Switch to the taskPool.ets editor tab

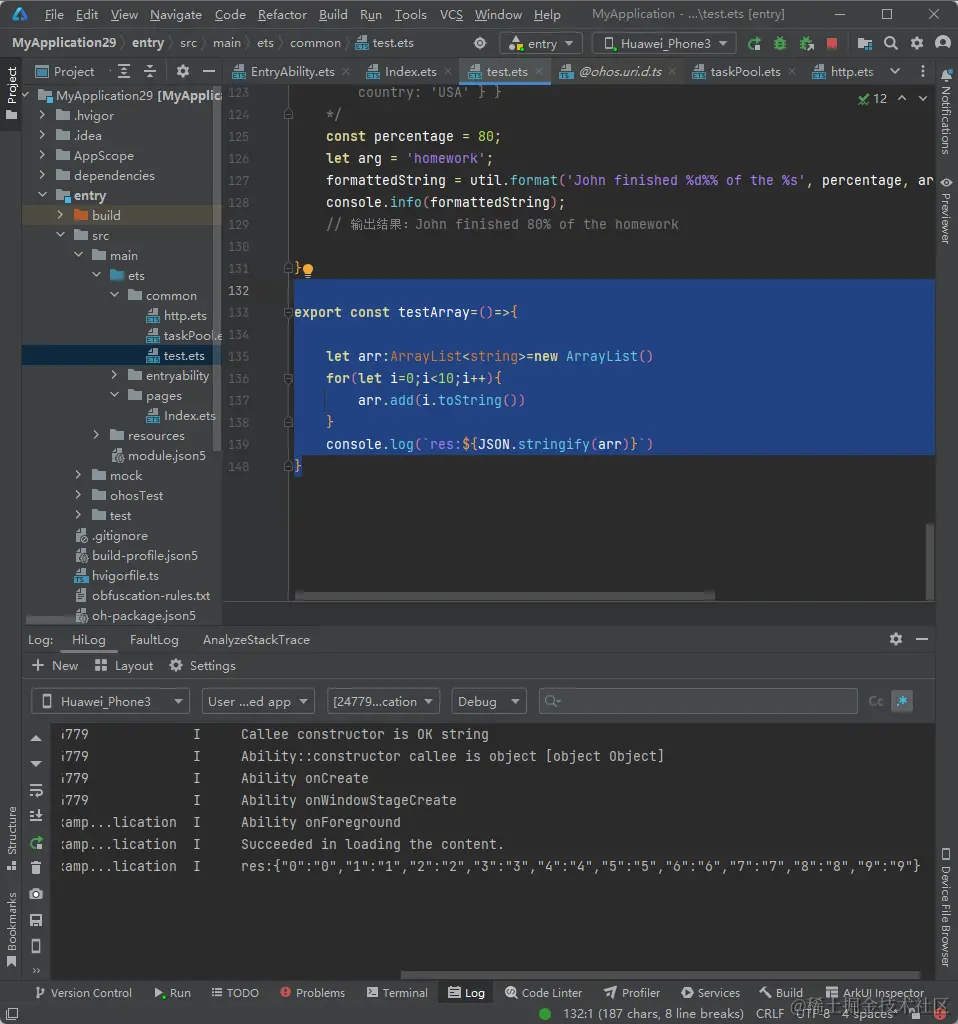coord(745,72)
